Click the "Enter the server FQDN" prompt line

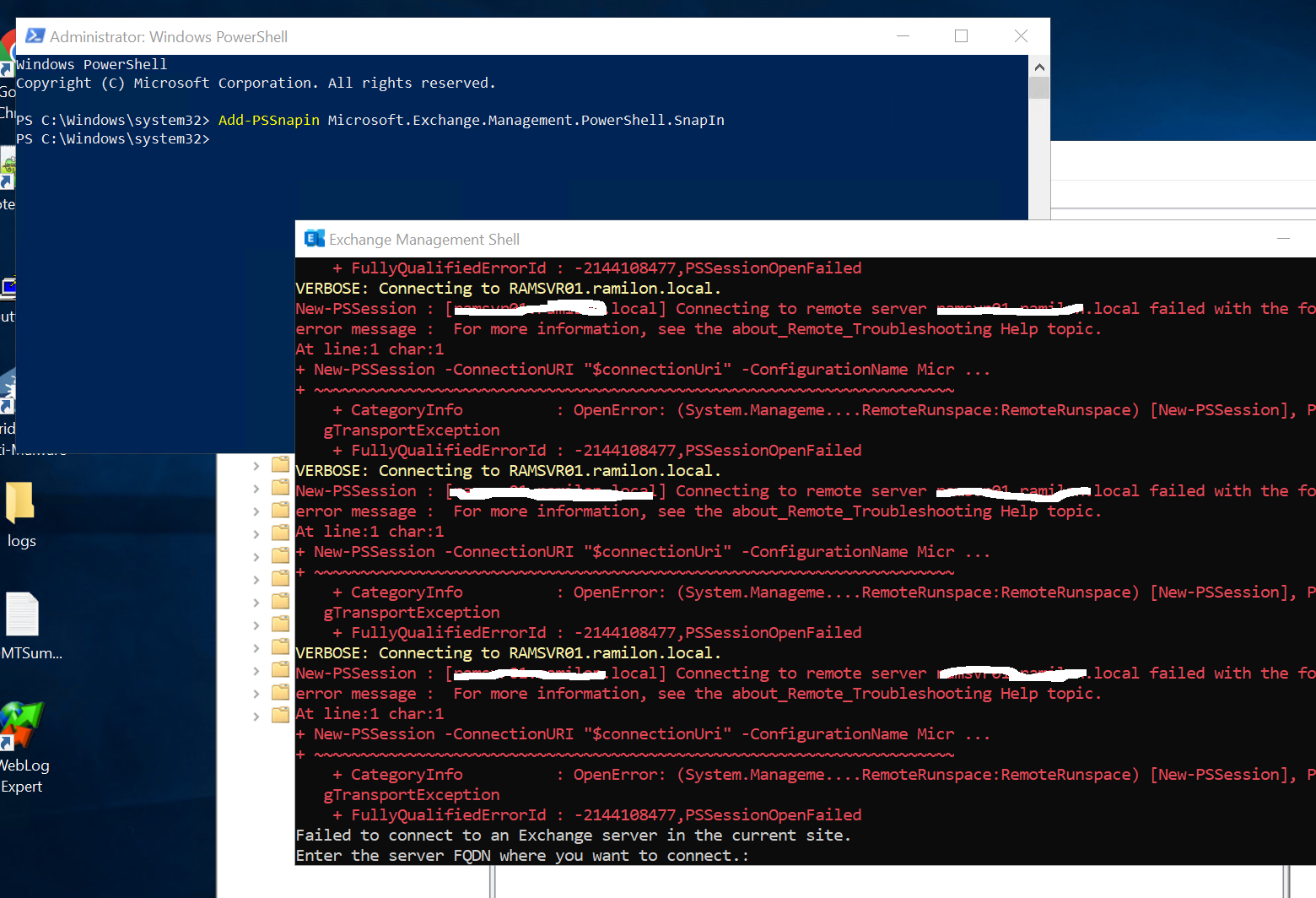tap(522, 856)
